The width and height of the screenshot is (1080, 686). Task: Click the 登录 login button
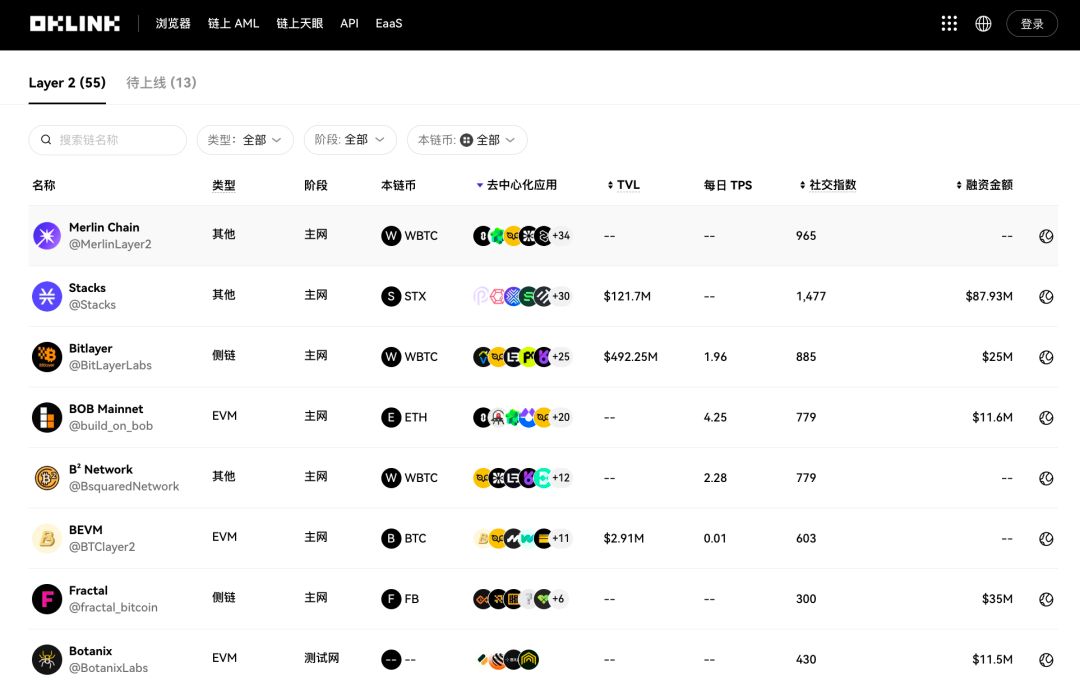pos(1031,23)
